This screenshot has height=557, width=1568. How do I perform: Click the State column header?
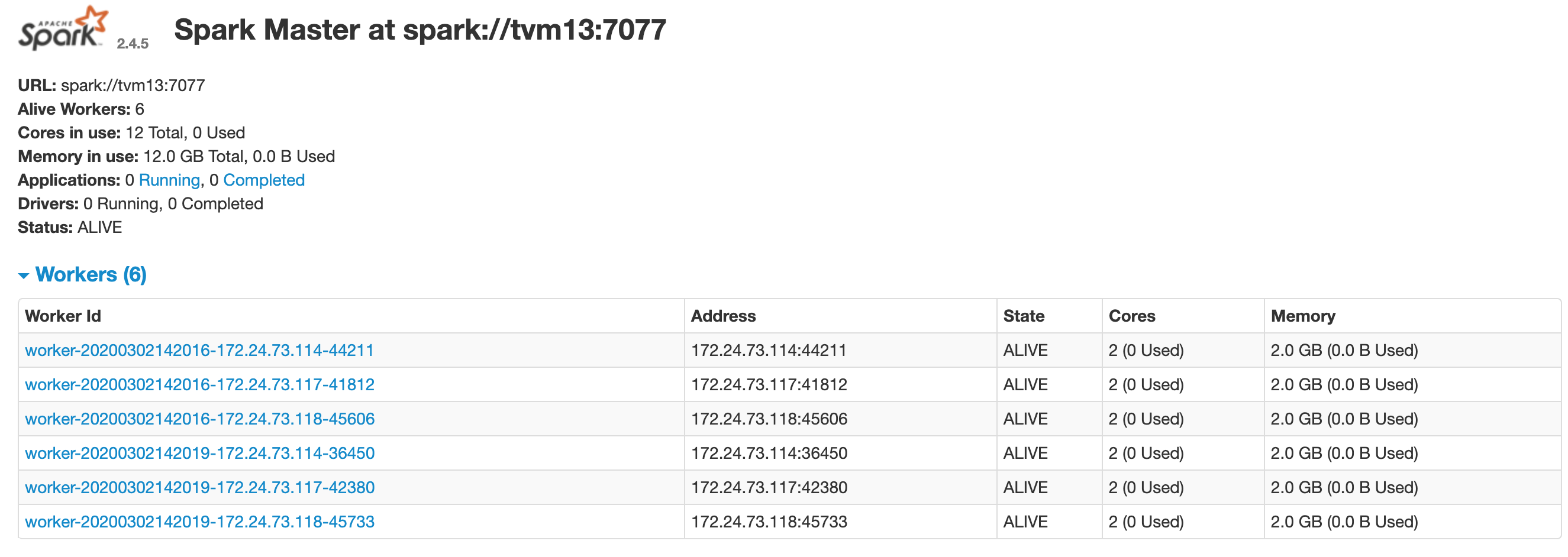(1023, 316)
